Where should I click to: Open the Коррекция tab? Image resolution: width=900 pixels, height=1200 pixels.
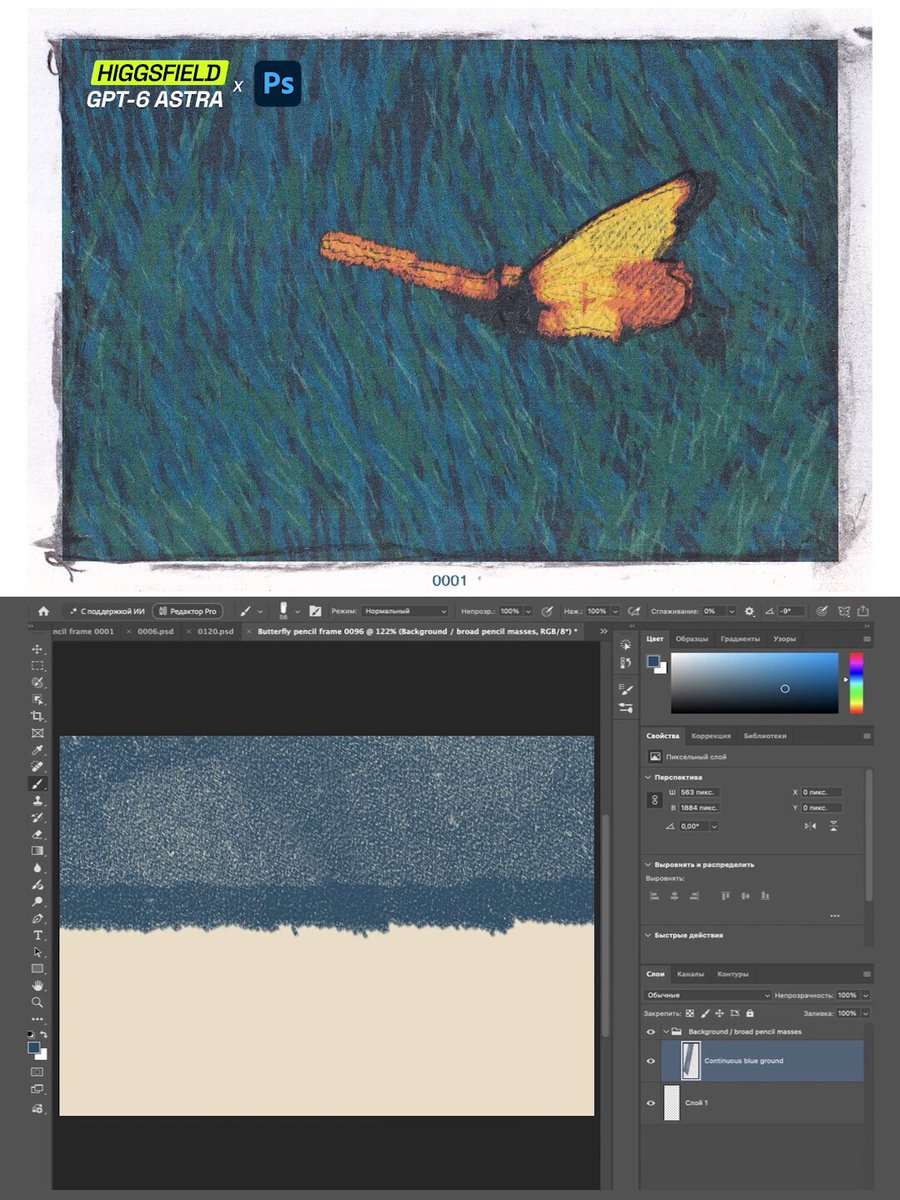pyautogui.click(x=711, y=736)
